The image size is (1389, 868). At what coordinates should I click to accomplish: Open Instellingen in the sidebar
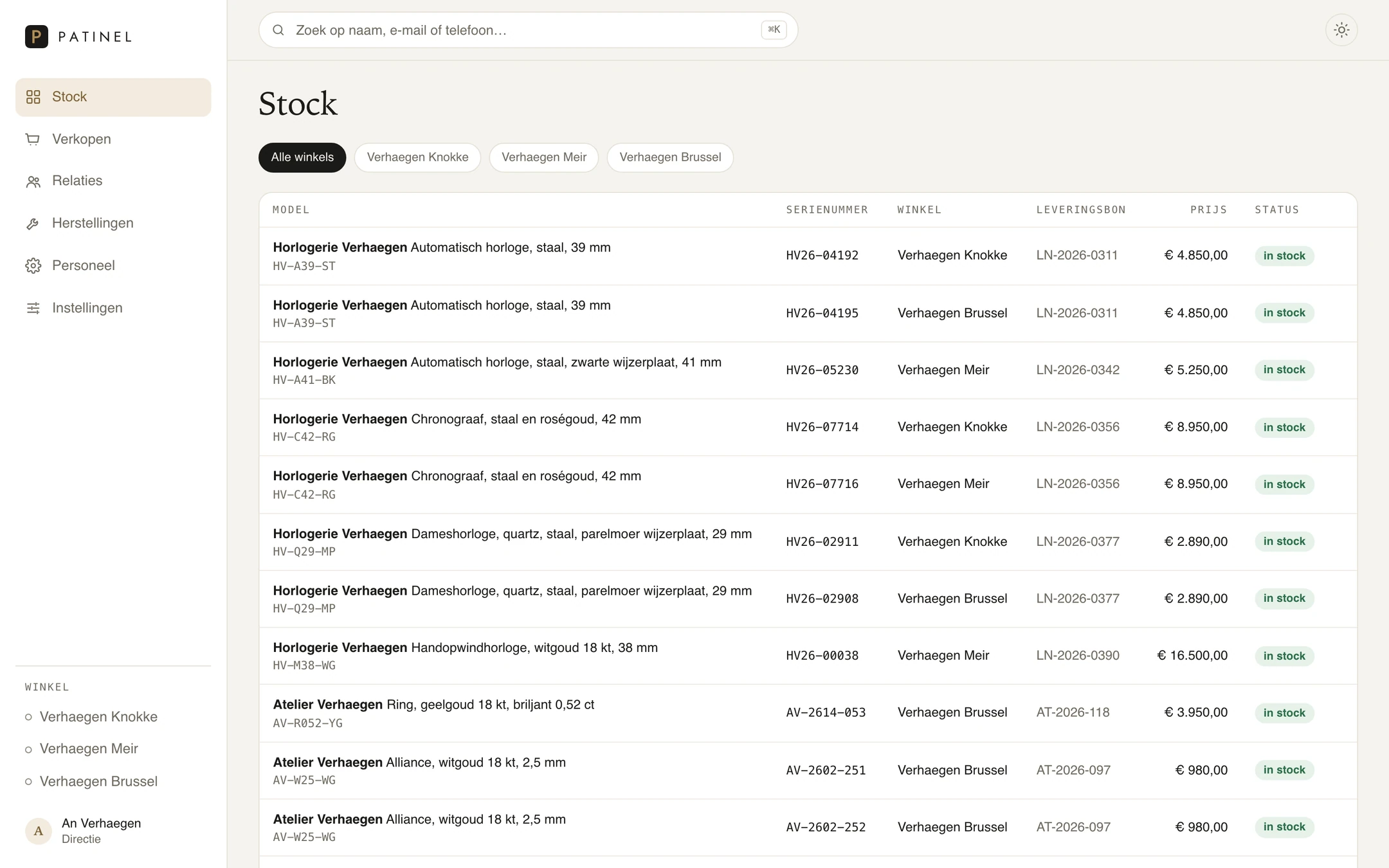pos(113,308)
